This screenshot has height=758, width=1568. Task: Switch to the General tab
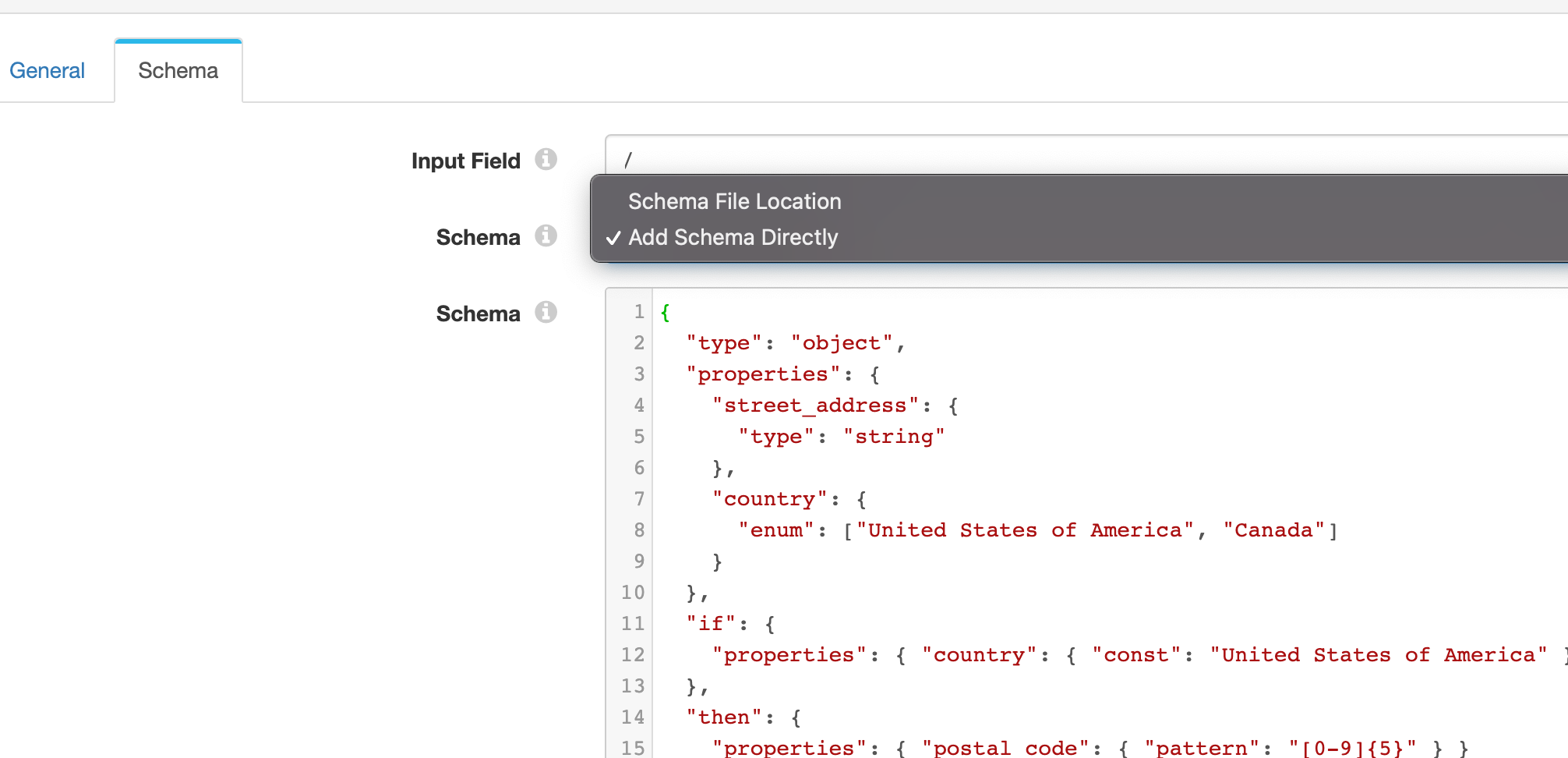click(x=47, y=70)
